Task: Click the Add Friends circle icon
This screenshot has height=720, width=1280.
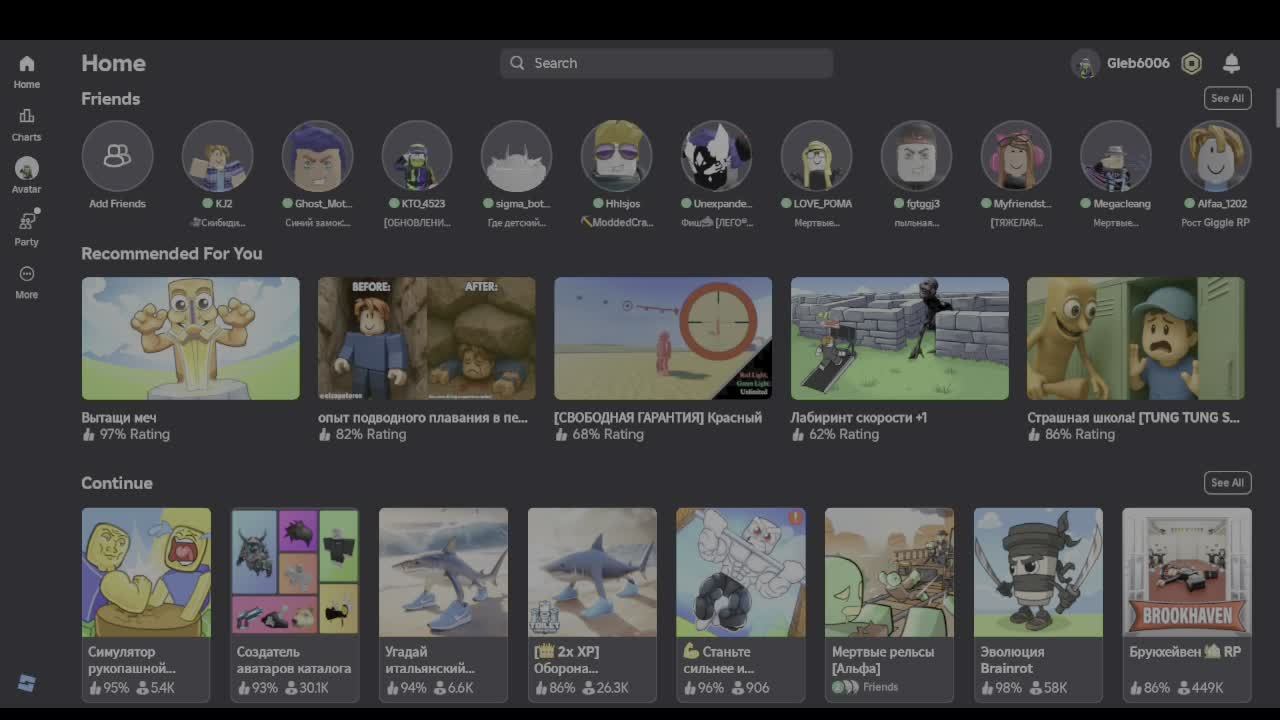Action: point(117,156)
